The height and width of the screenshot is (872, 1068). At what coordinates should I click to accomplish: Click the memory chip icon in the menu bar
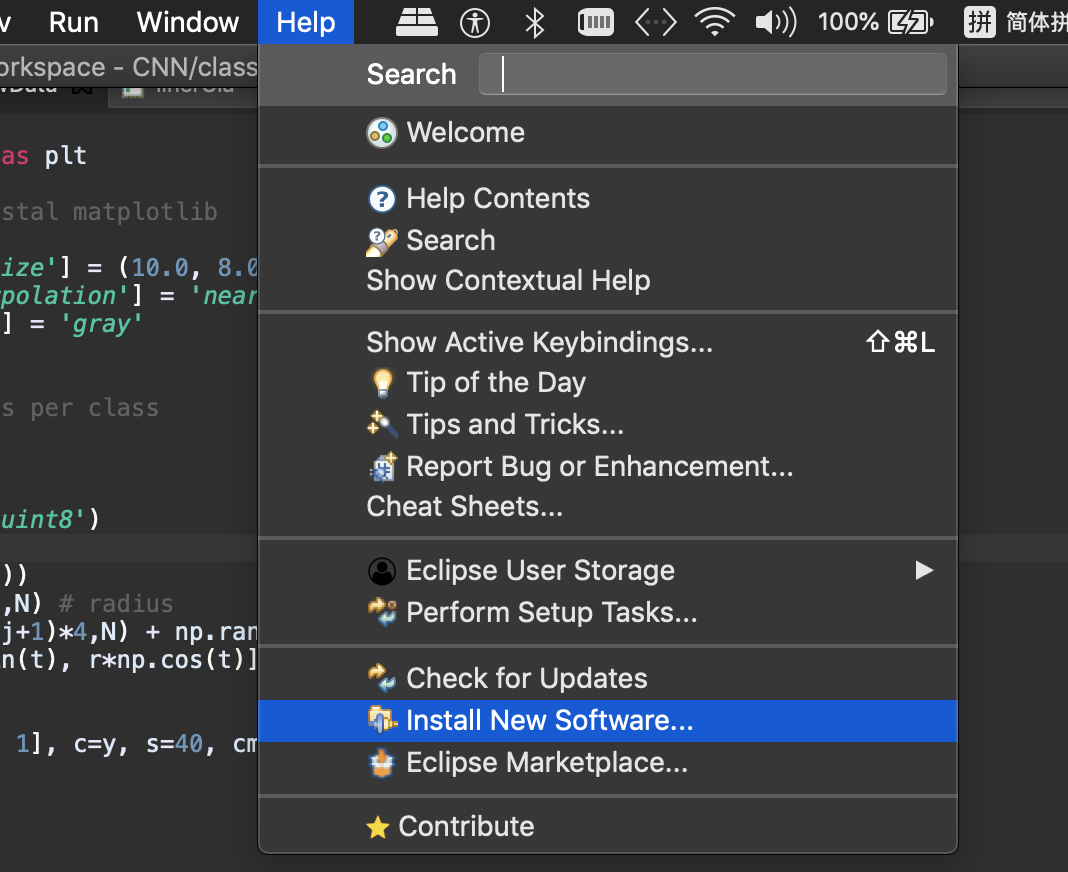(595, 22)
